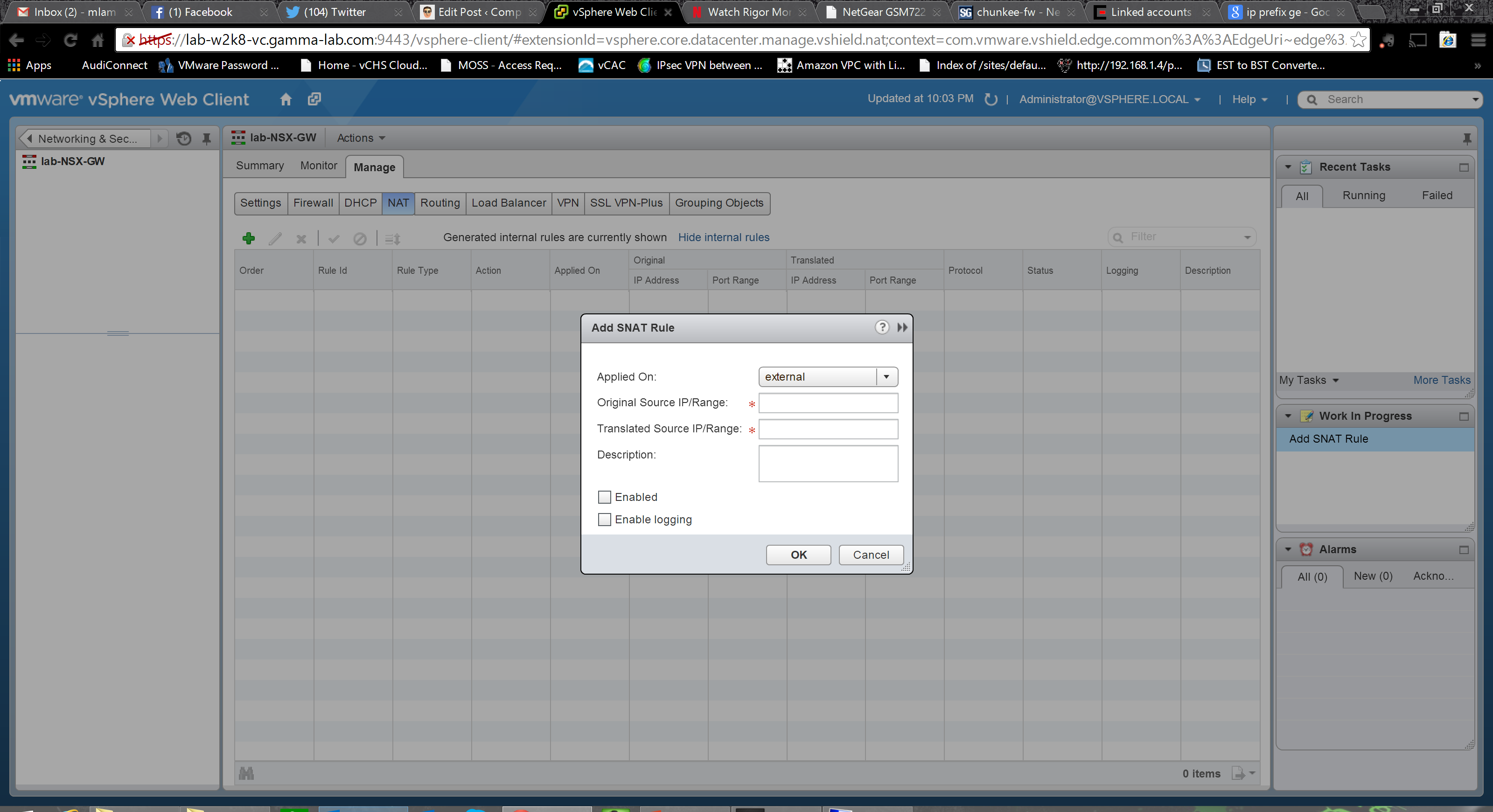The image size is (1493, 812).
Task: Click the green add NAT rule icon
Action: [x=249, y=238]
